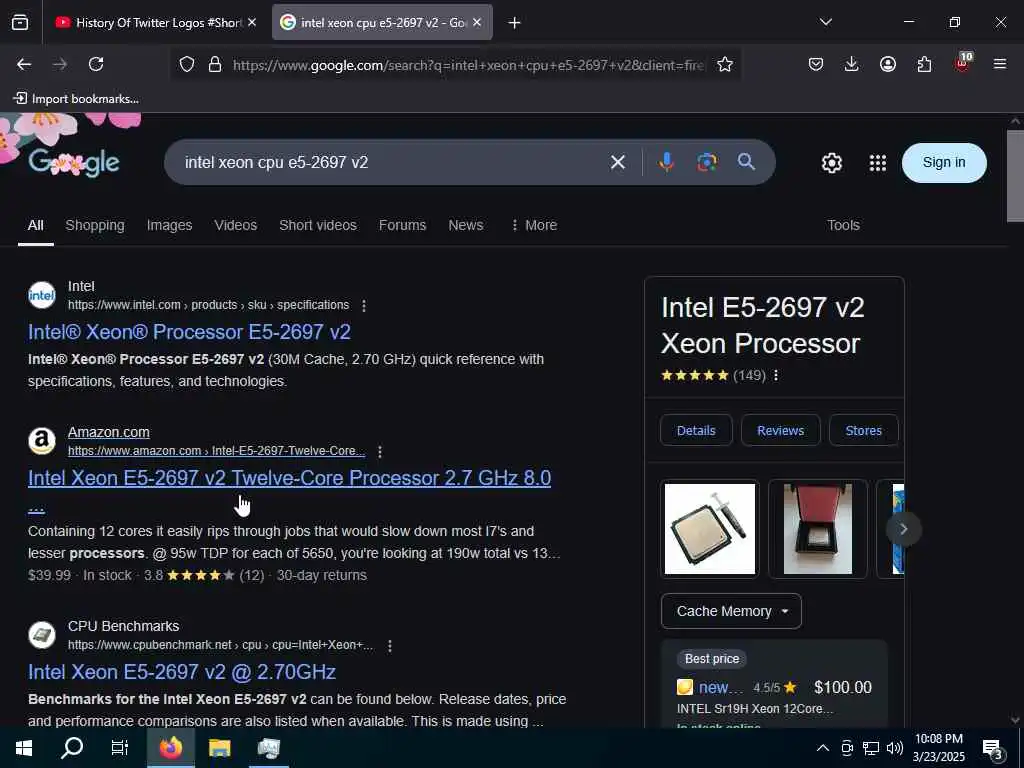This screenshot has height=768, width=1024.
Task: Open the search Tools options
Action: [x=843, y=225]
